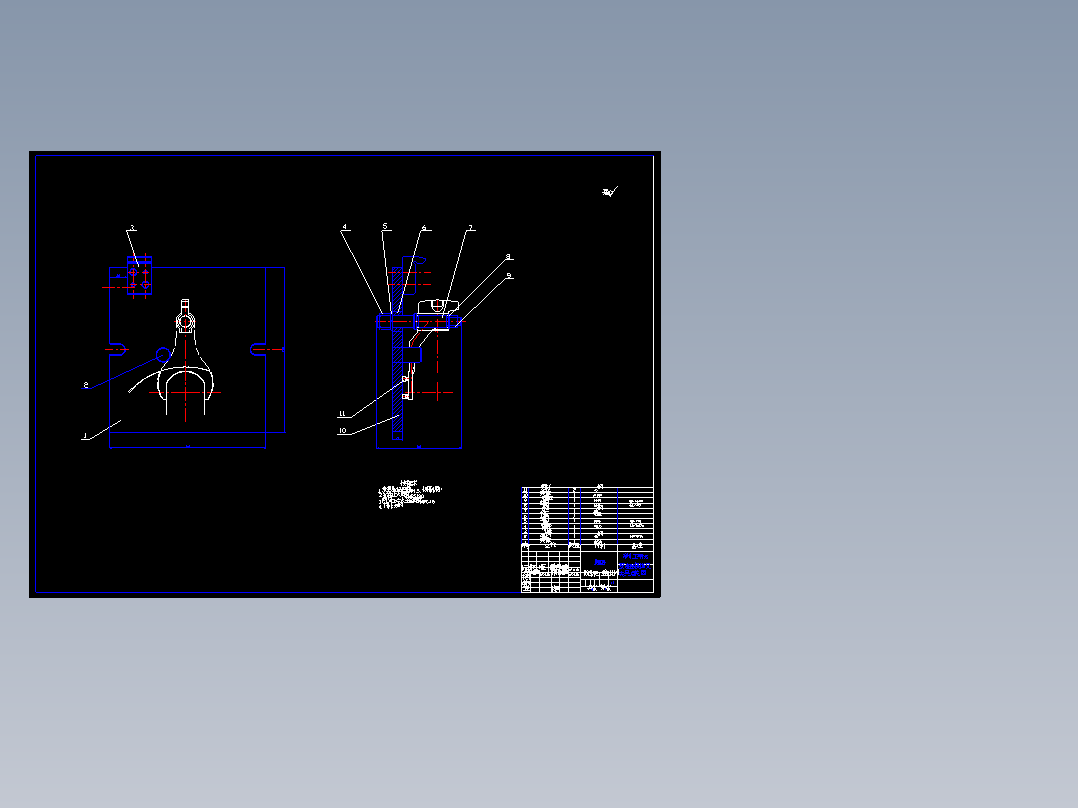Click part number label 5 in side view
This screenshot has height=808, width=1078.
pyautogui.click(x=385, y=226)
